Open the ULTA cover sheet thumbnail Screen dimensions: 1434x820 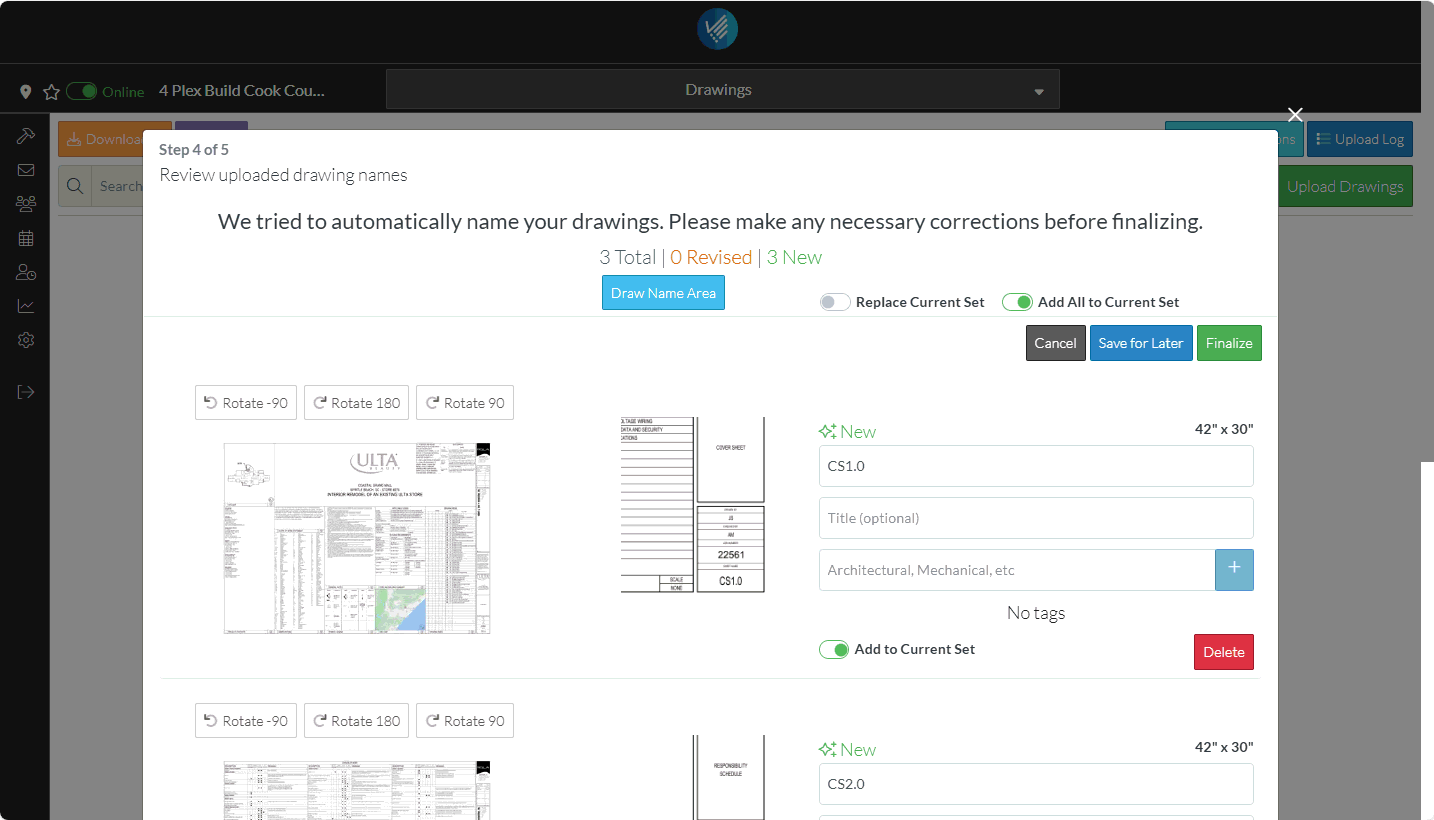(357, 538)
